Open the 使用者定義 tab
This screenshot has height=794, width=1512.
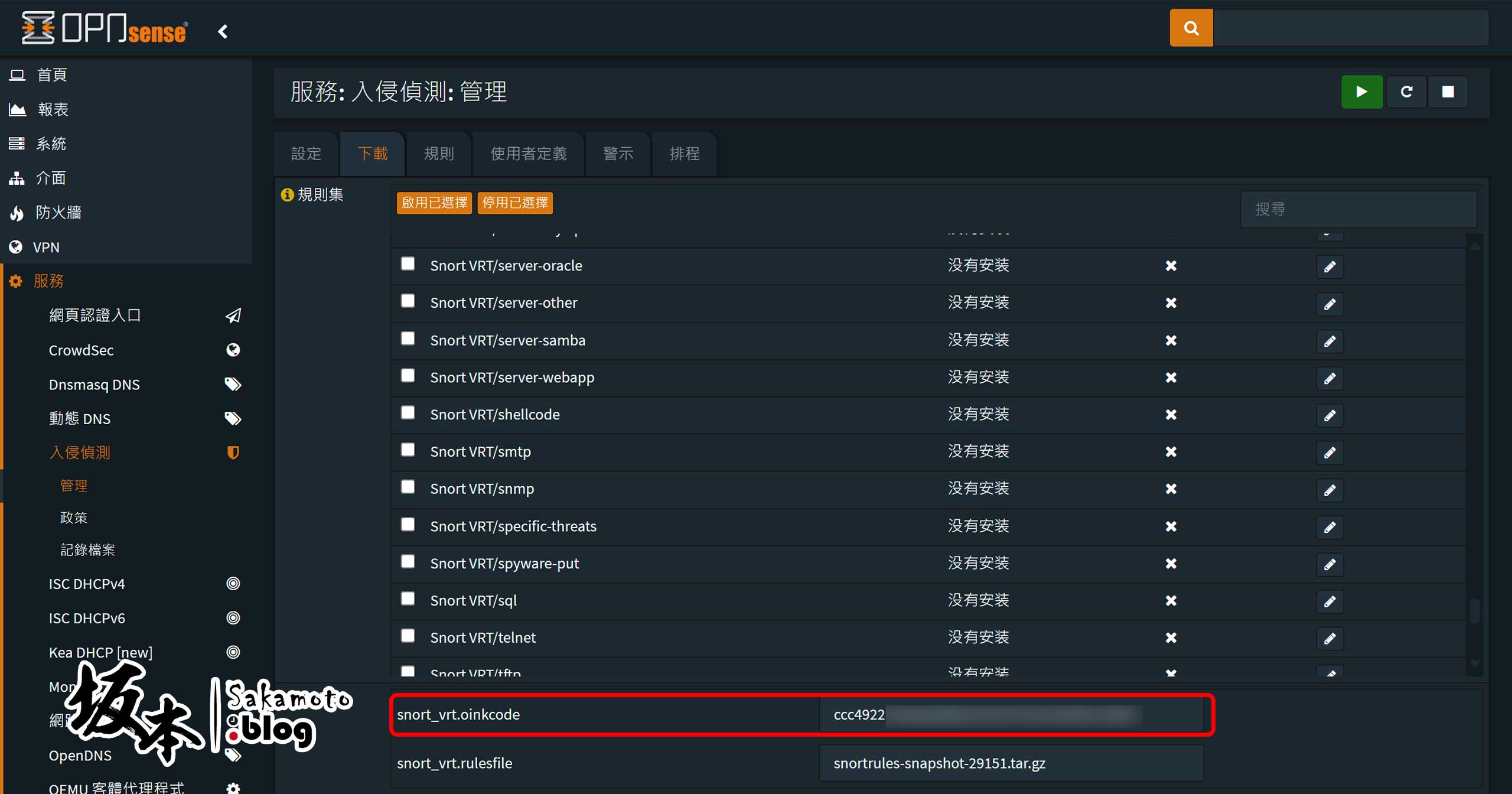529,154
